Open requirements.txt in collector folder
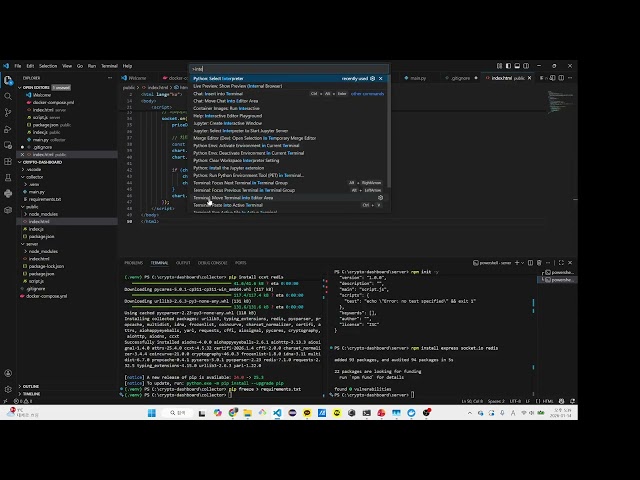Image resolution: width=640 pixels, height=480 pixels. pyautogui.click(x=44, y=199)
